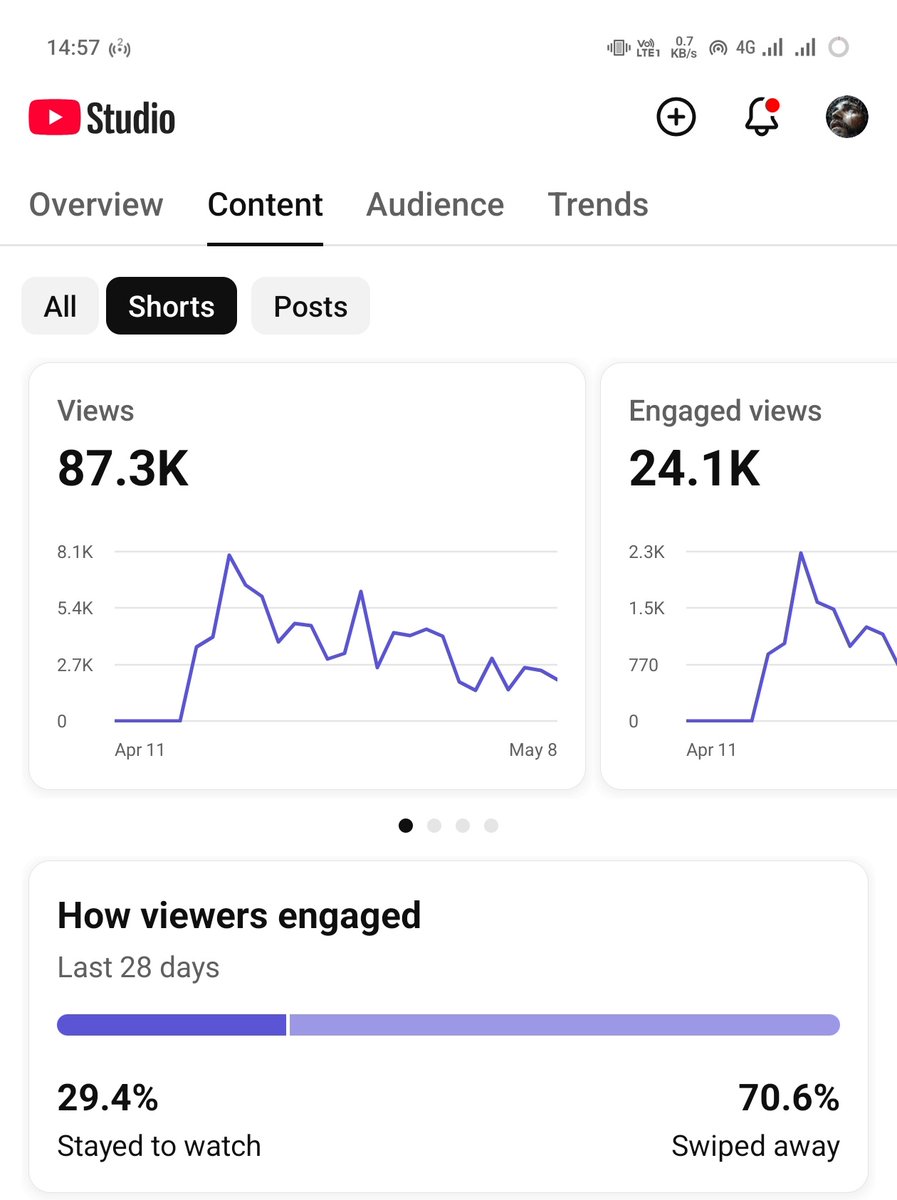Tap Apr 11 label in Views chart

(x=140, y=750)
